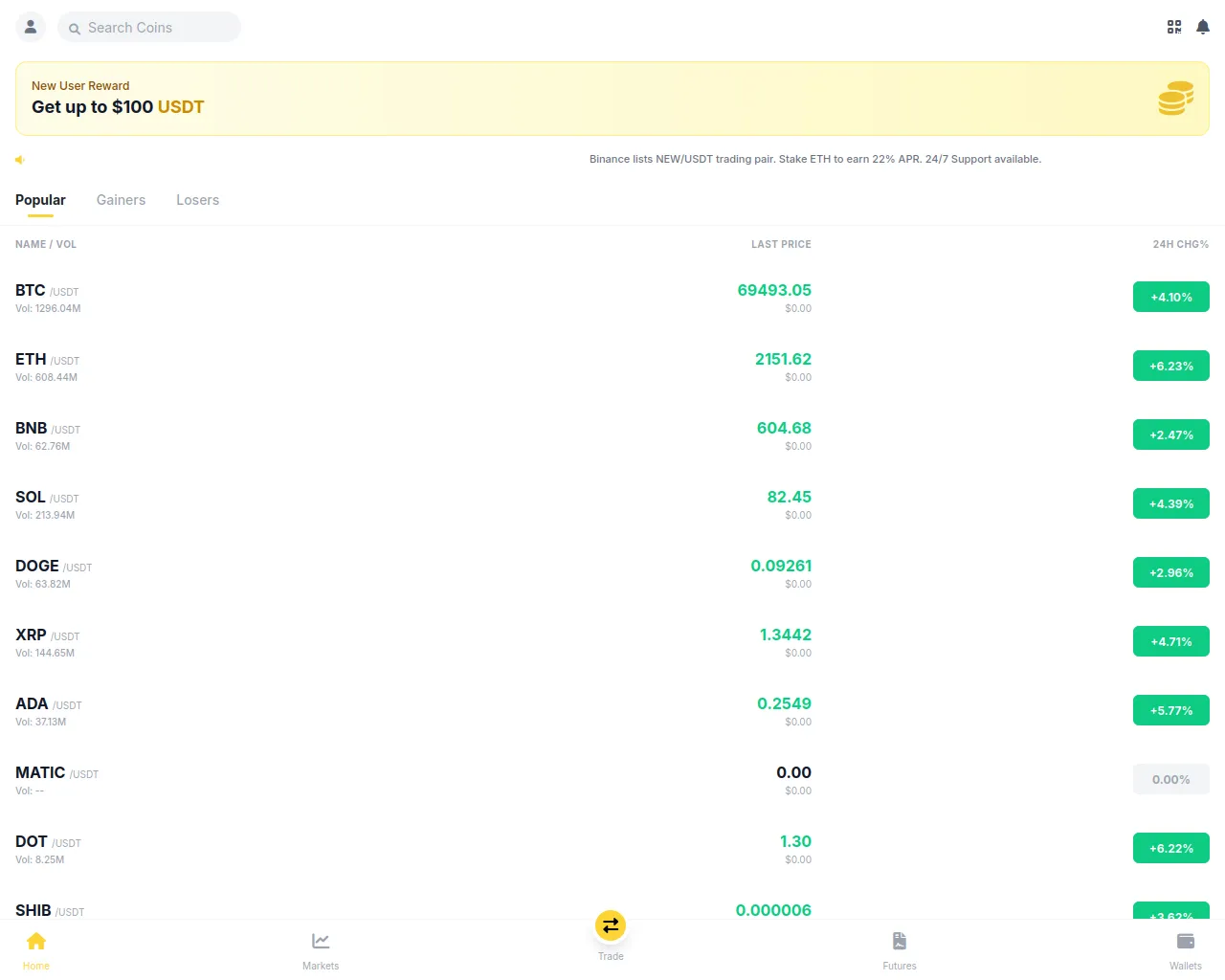1225x980 pixels.
Task: Open Futures document icon
Action: [900, 941]
